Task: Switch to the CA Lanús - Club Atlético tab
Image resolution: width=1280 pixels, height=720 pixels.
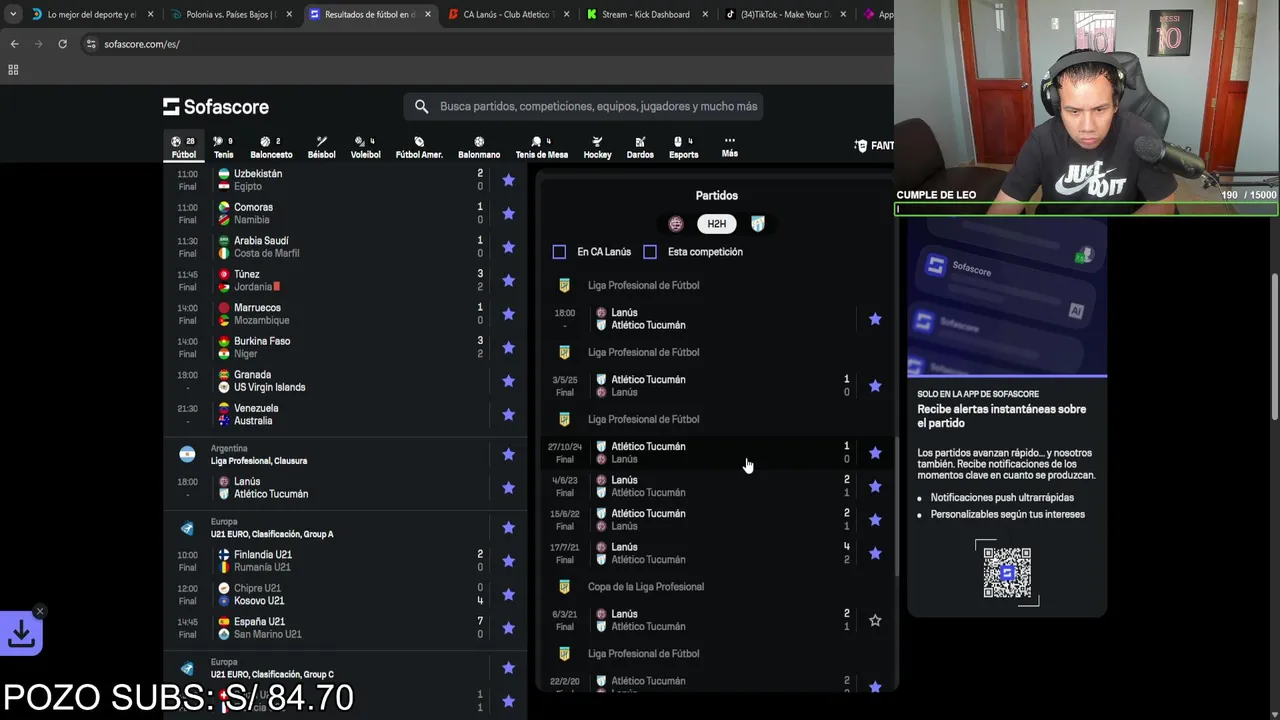Action: tap(509, 15)
